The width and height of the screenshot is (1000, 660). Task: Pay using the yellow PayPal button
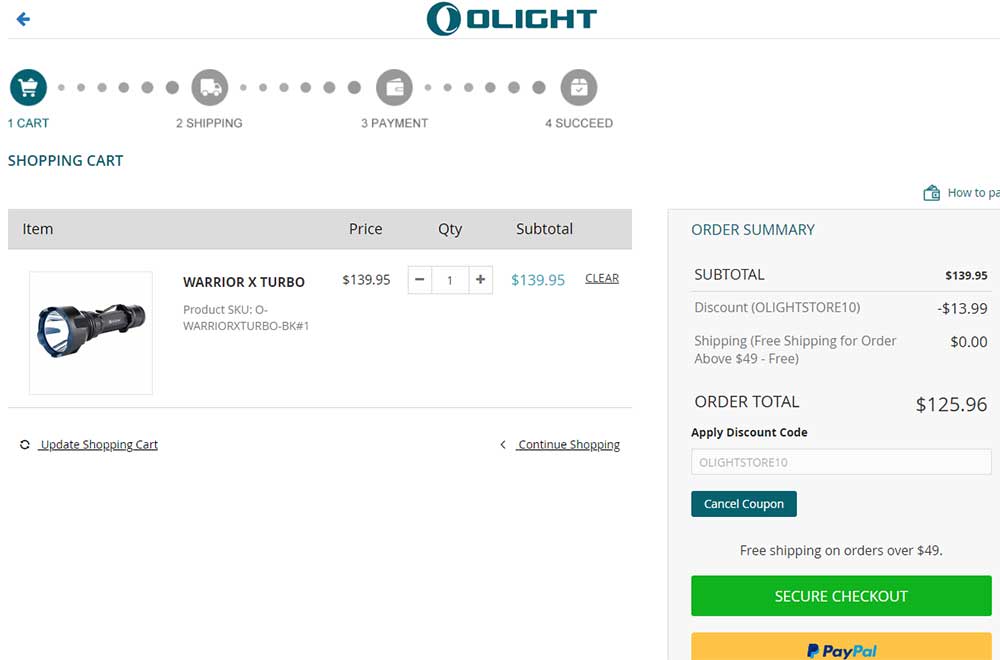[x=841, y=648]
